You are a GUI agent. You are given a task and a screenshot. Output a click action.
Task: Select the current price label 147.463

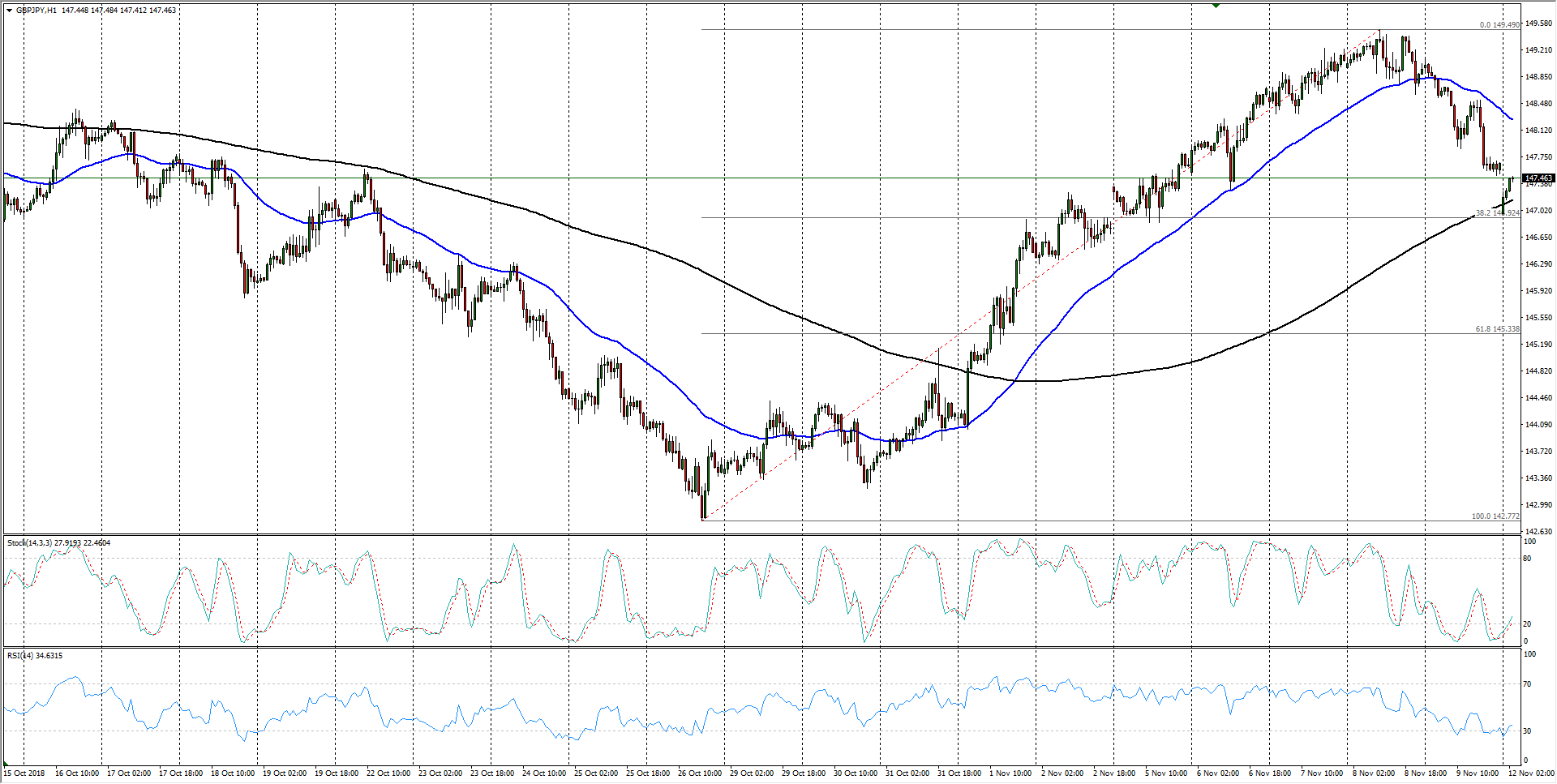(1538, 178)
